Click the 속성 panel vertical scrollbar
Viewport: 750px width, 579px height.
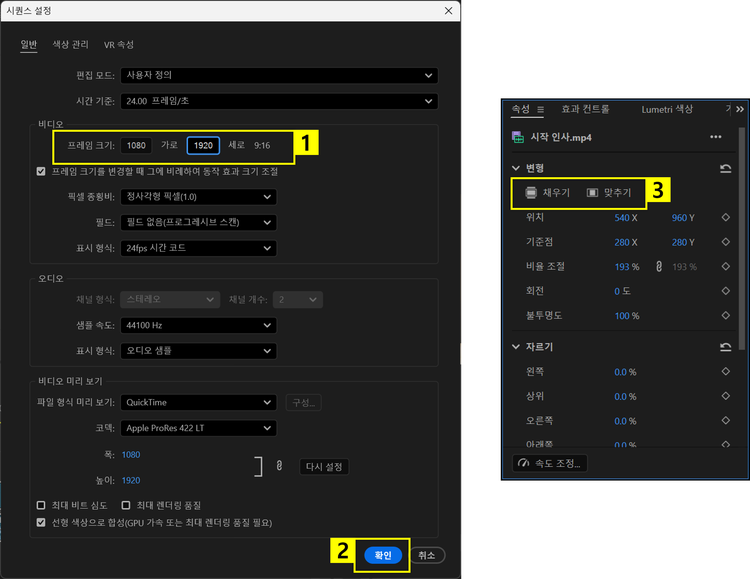pyautogui.click(x=742, y=238)
